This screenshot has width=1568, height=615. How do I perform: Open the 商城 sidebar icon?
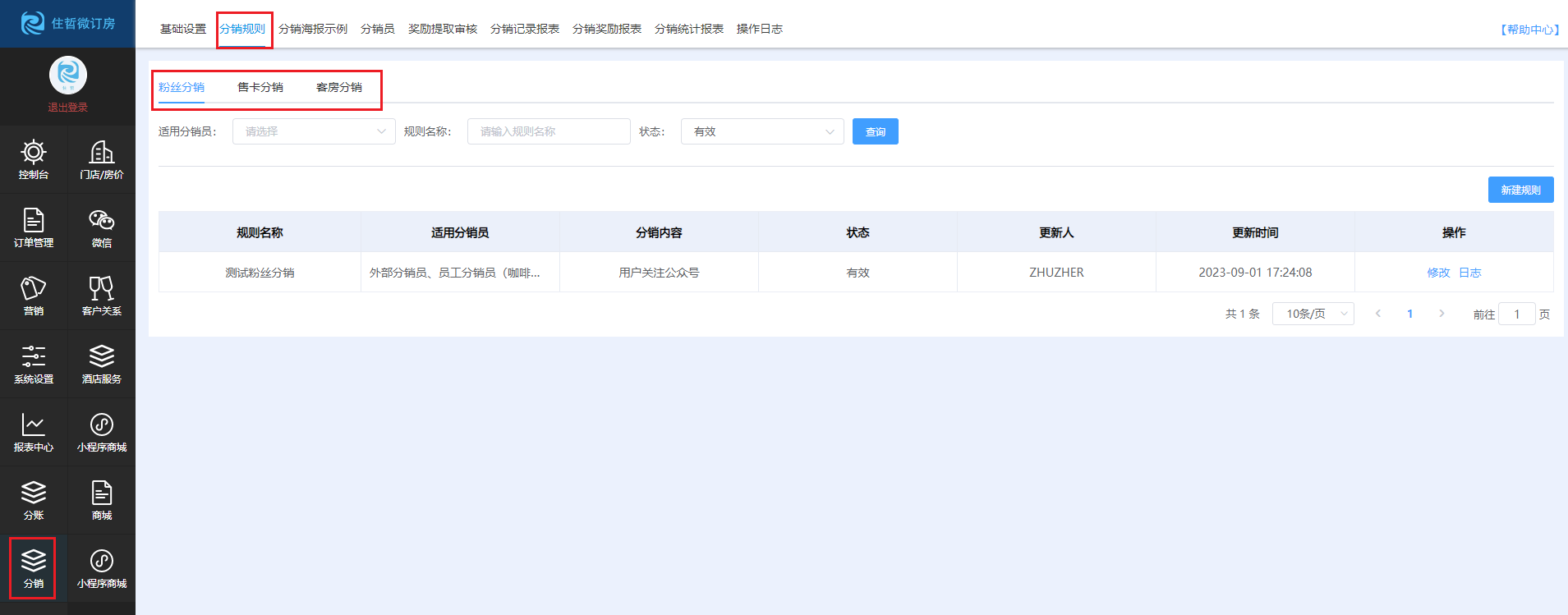click(x=102, y=500)
